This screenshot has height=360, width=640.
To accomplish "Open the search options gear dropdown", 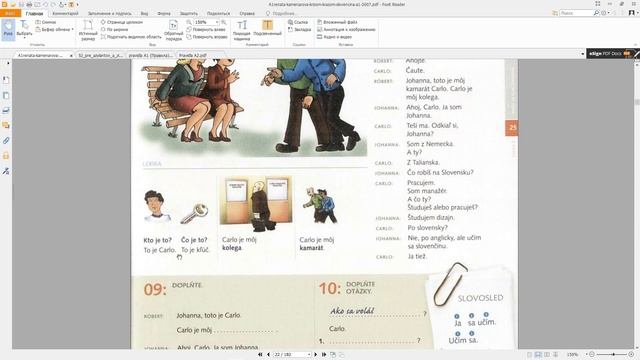I will tap(605, 13).
